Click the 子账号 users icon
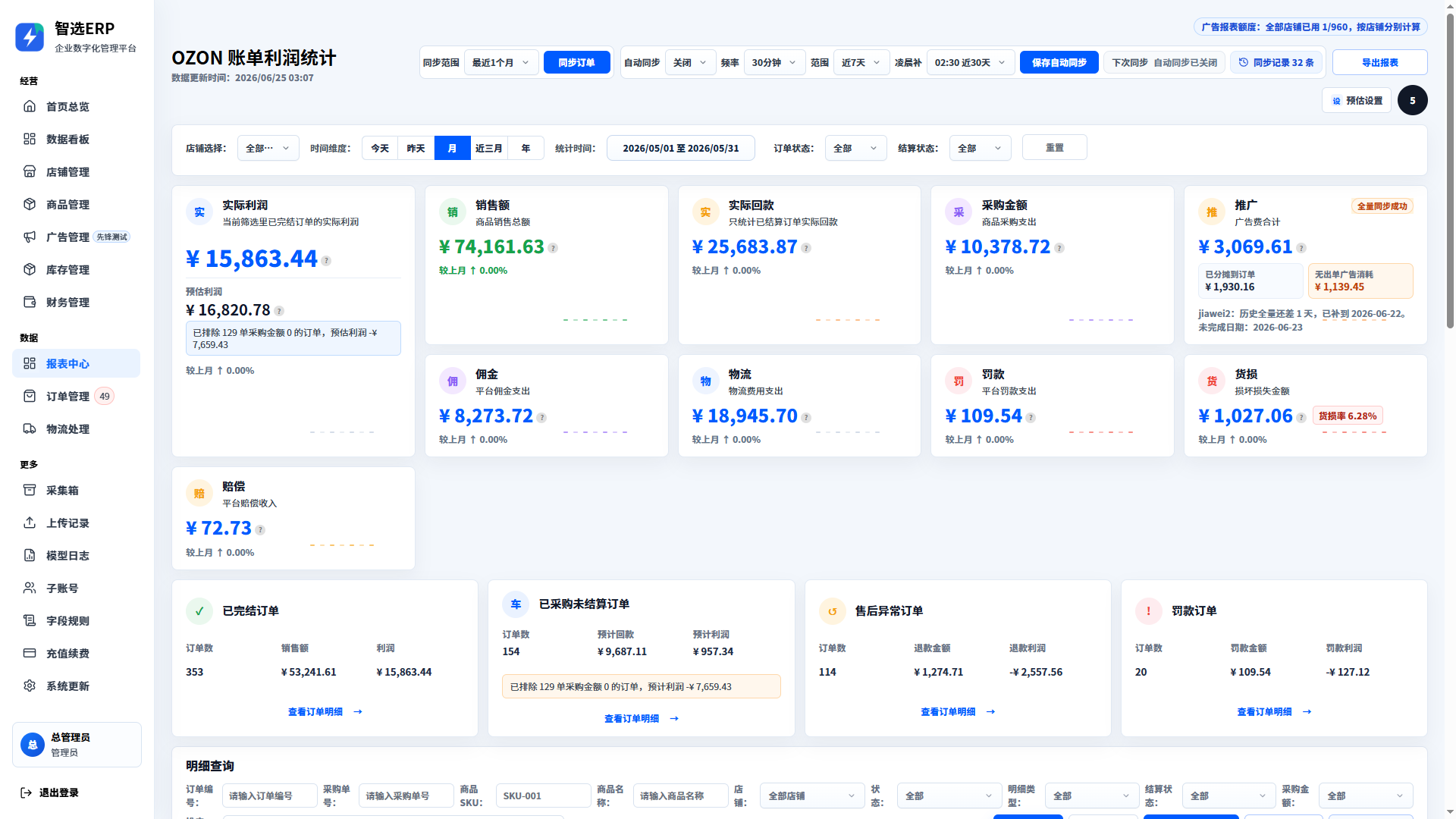1456x819 pixels. 30,588
